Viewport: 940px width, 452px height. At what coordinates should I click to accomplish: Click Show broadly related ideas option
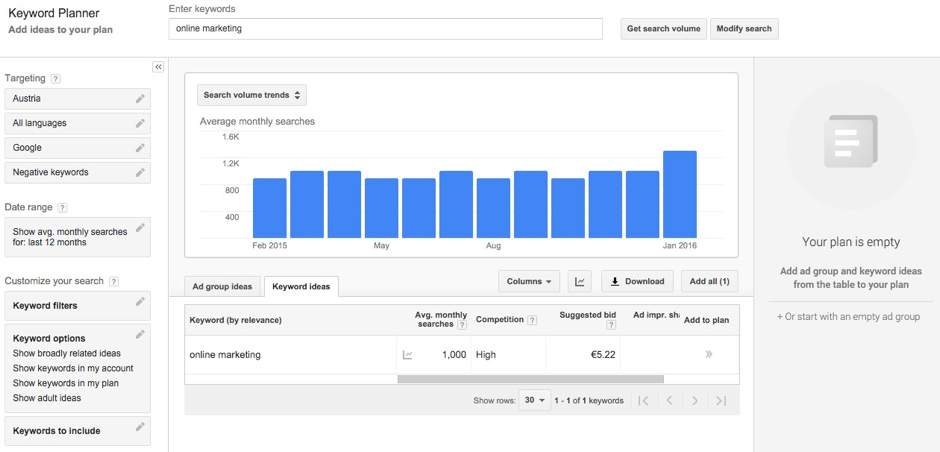pos(67,354)
